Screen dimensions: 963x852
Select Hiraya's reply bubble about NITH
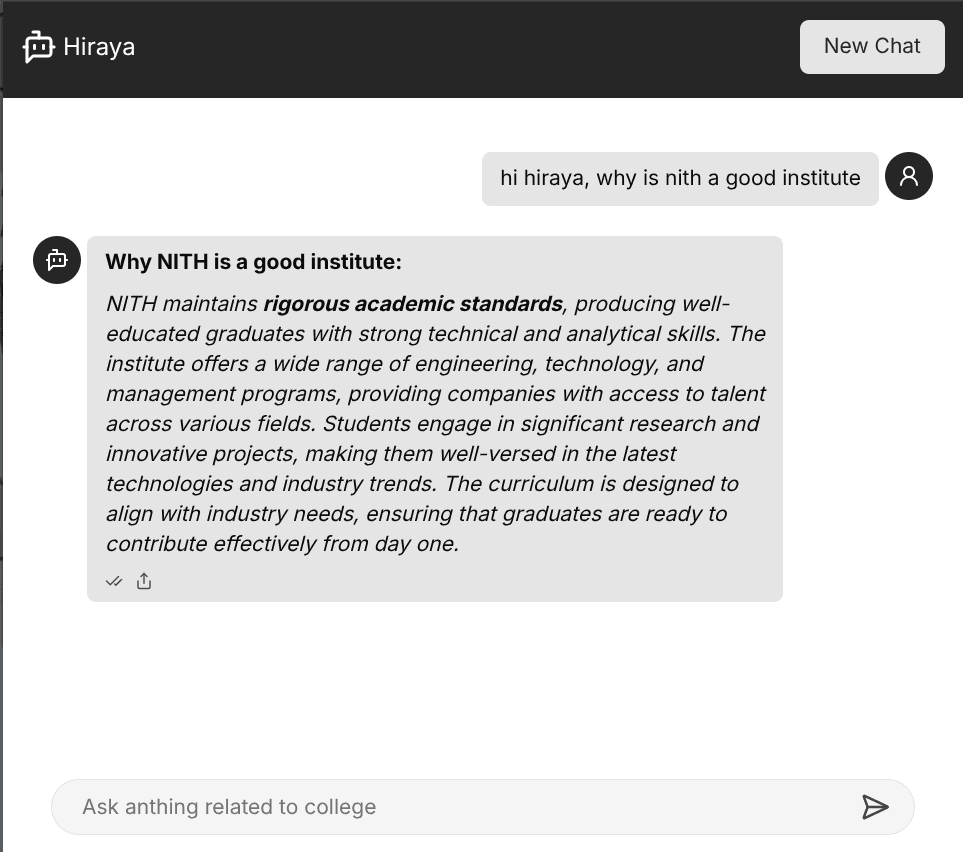pos(435,417)
